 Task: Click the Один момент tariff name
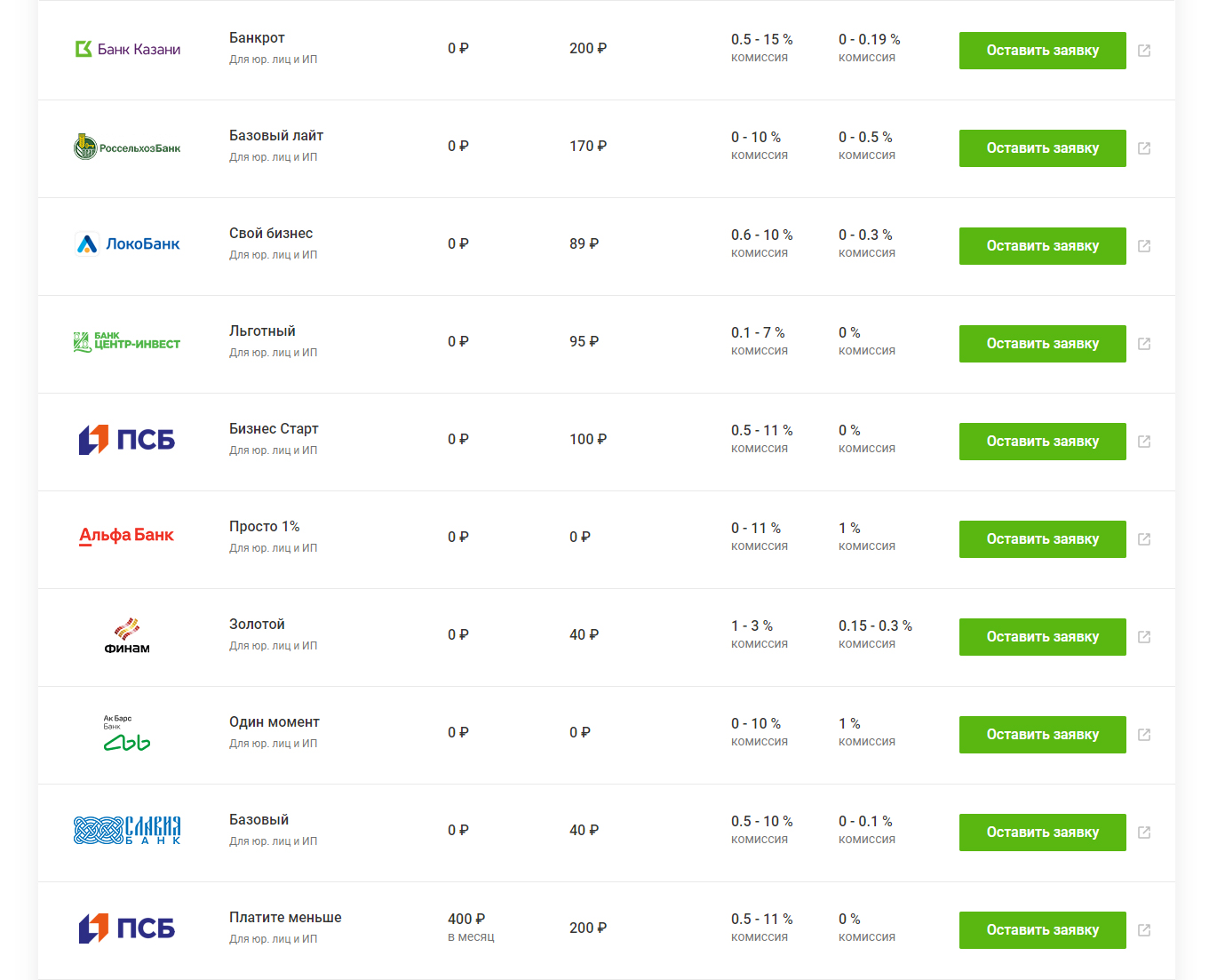(x=274, y=722)
